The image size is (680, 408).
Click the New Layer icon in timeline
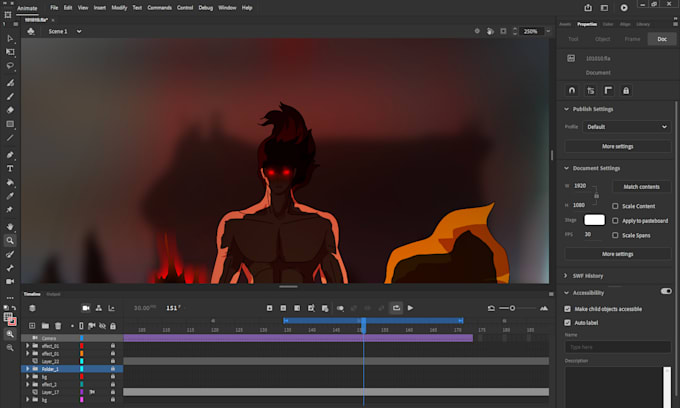click(x=32, y=326)
